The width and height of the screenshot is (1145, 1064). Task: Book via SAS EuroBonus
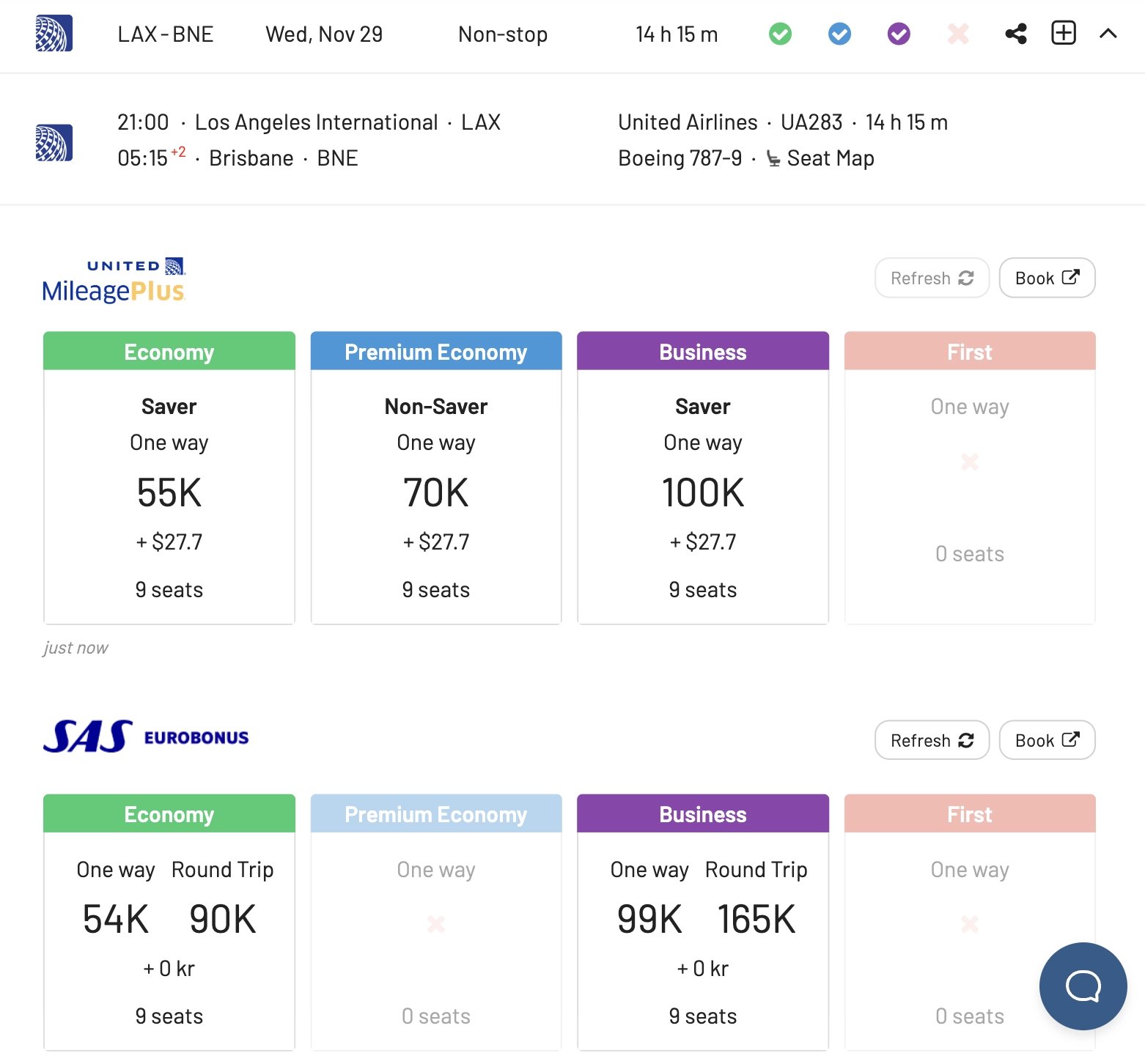point(1047,740)
